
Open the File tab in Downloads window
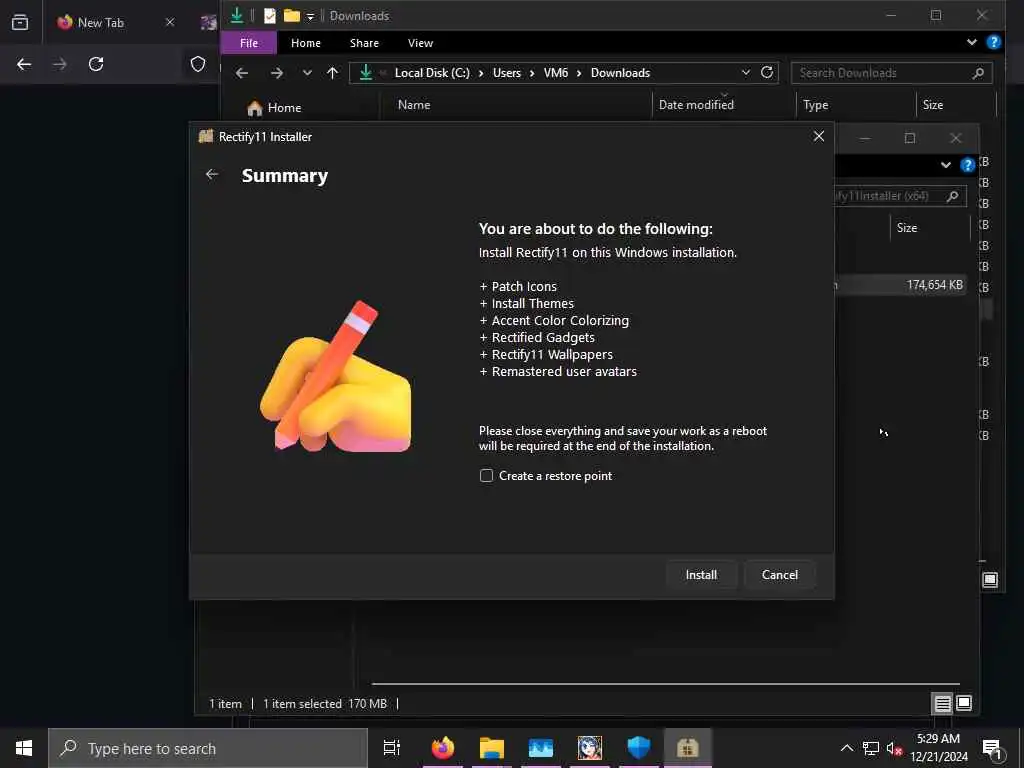(x=249, y=43)
